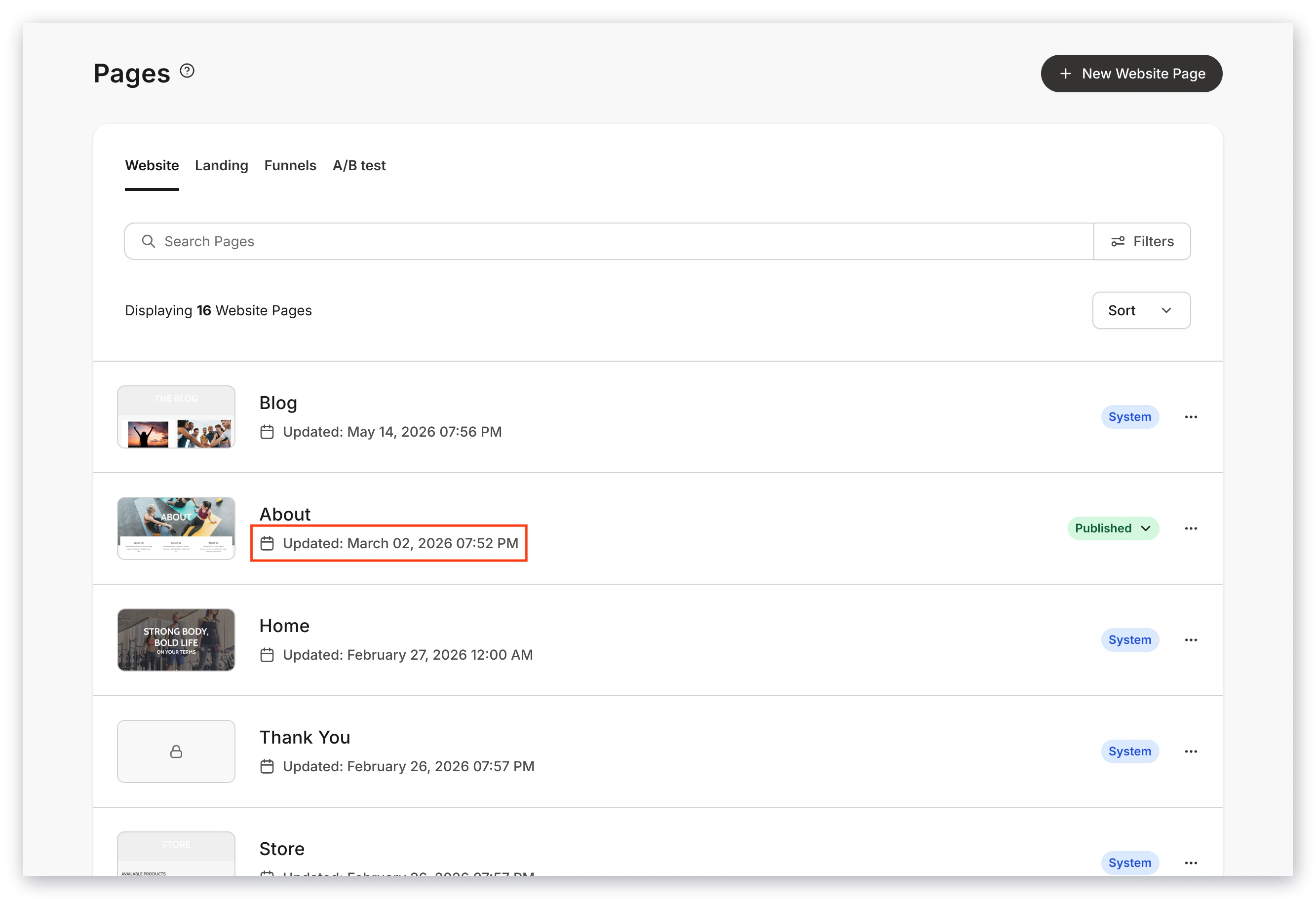Click the calendar icon on the Thank You row
This screenshot has height=899, width=1316.
point(267,767)
